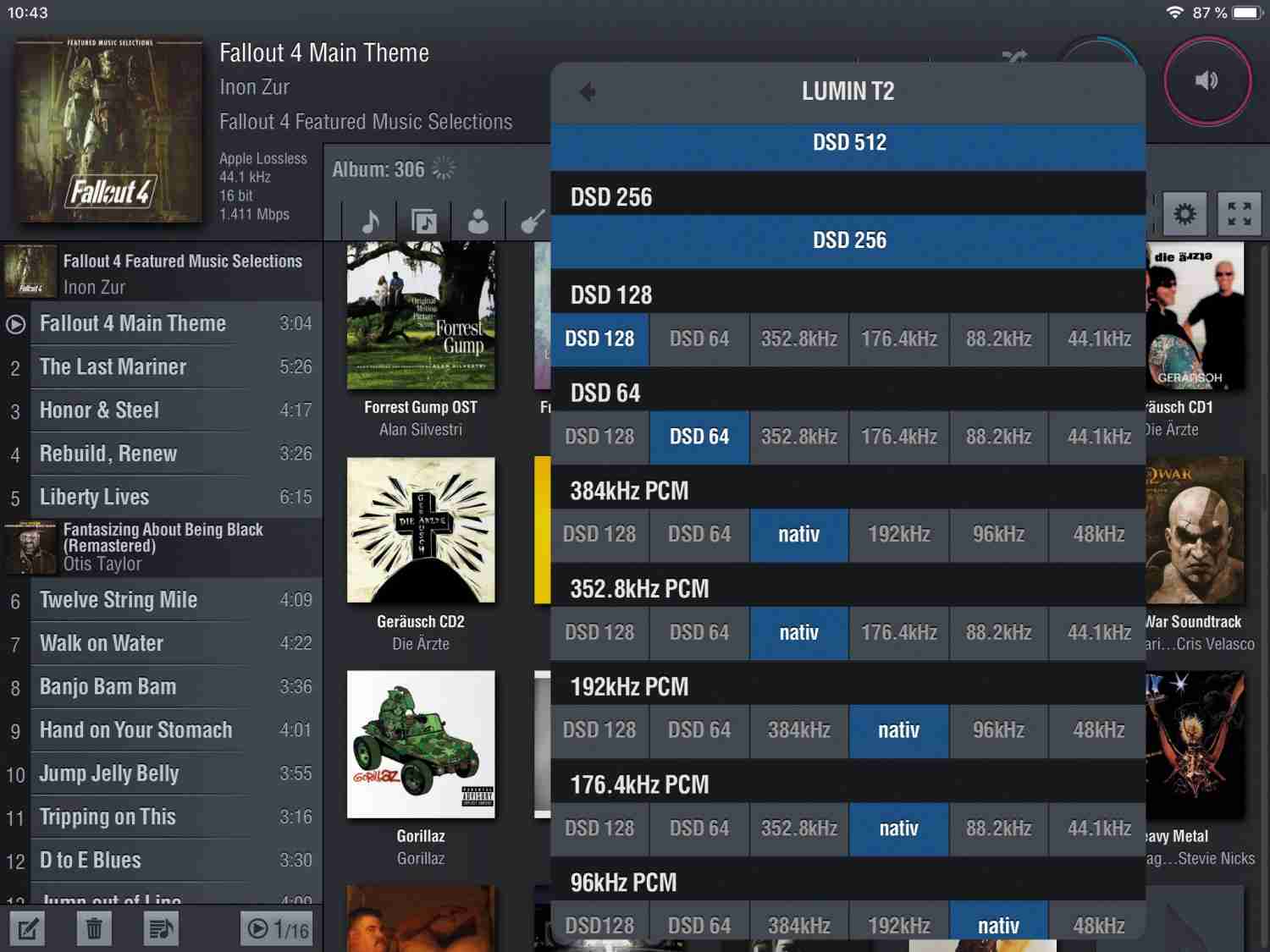Open Fallout 4 Featured Music Selections playlist header
This screenshot has width=1270, height=952.
coord(161,272)
